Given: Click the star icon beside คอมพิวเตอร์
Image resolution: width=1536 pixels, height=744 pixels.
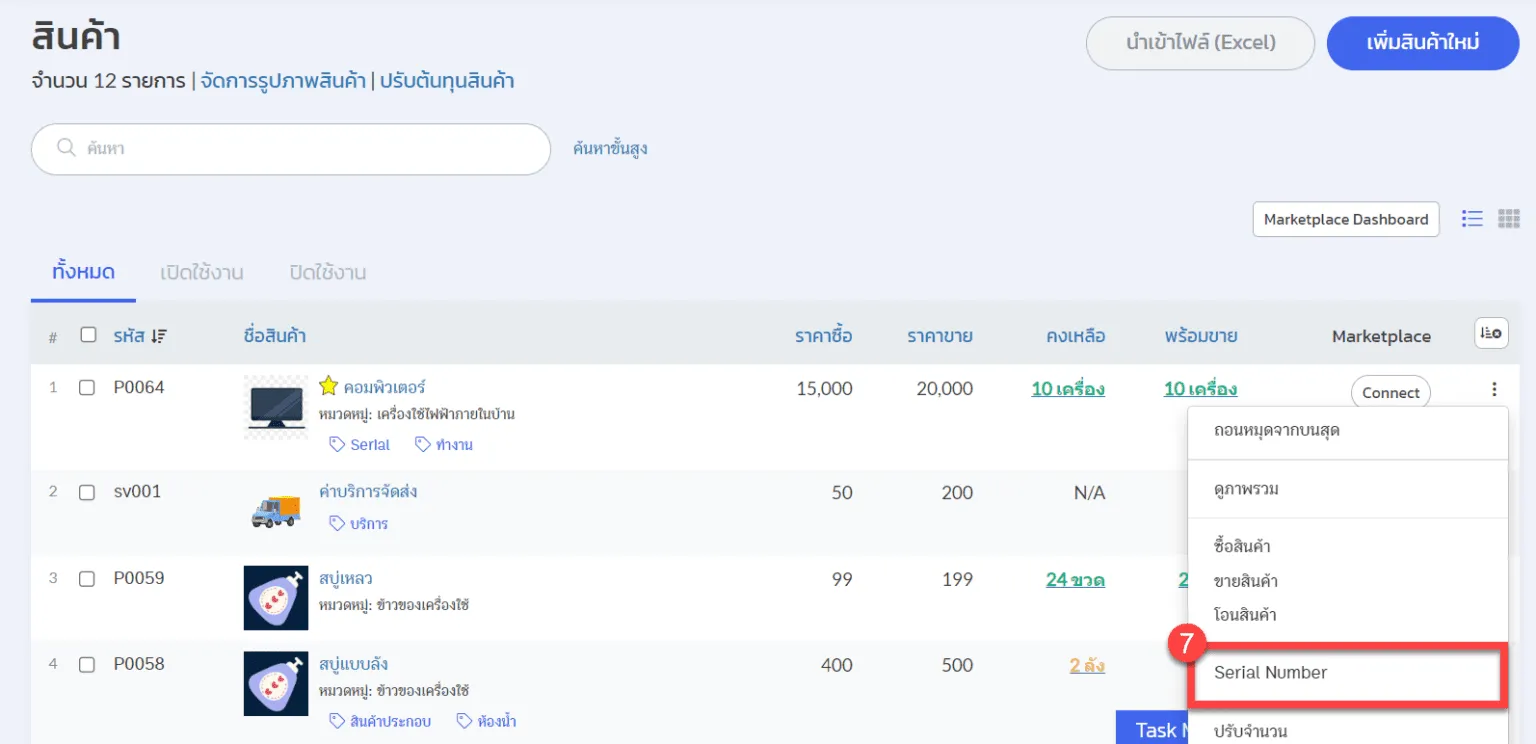Looking at the screenshot, I should pos(328,386).
